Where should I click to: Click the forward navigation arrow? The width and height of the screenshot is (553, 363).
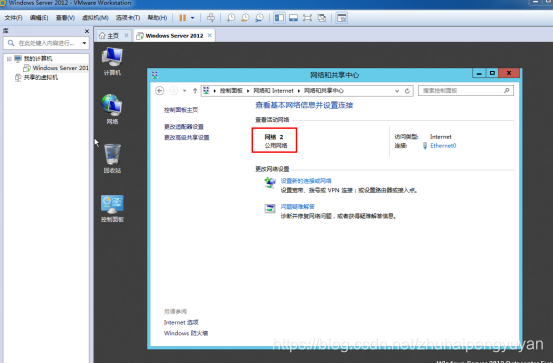click(x=174, y=91)
